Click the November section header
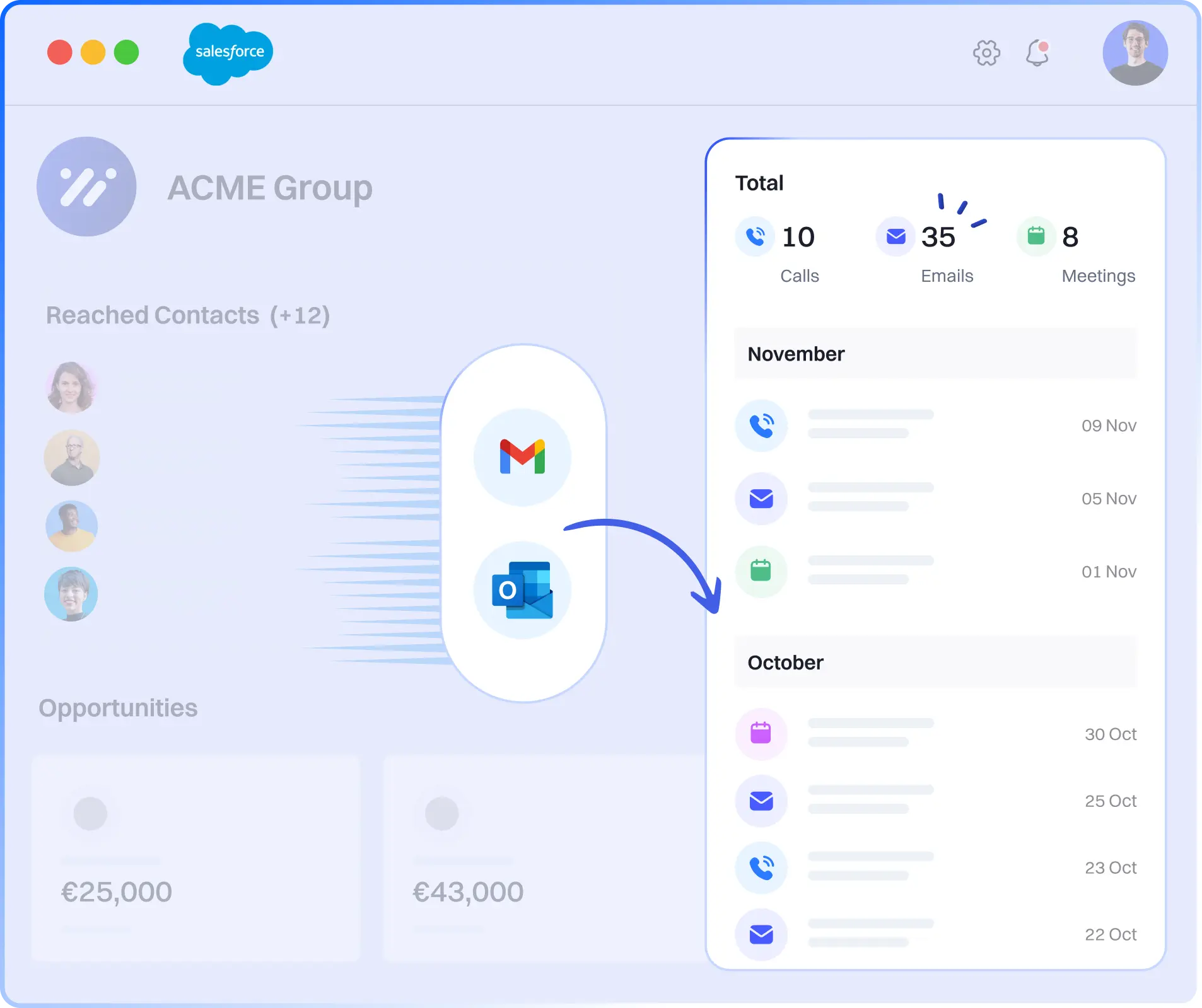This screenshot has height=1008, width=1202. (936, 354)
